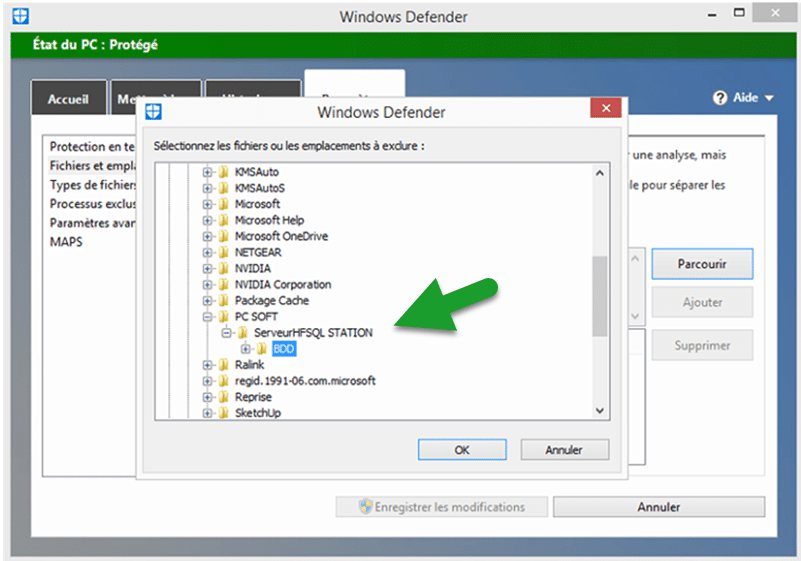
Task: Click the Reprise folder icon
Action: (x=224, y=397)
